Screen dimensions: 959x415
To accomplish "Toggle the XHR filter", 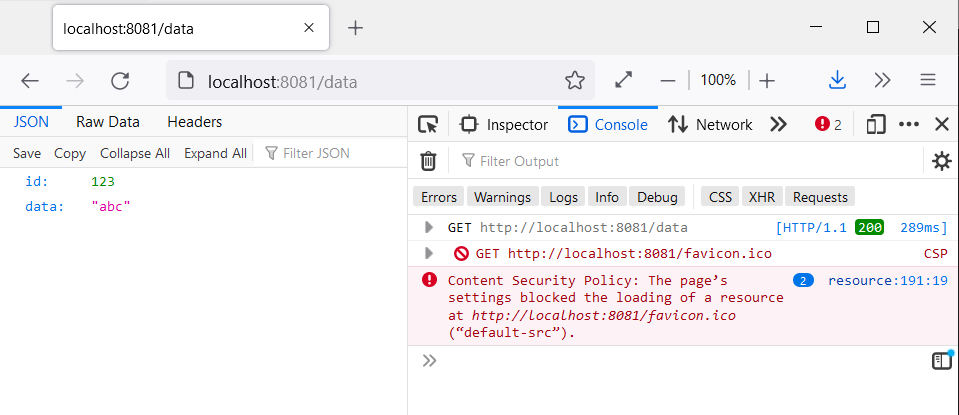I will click(762, 197).
